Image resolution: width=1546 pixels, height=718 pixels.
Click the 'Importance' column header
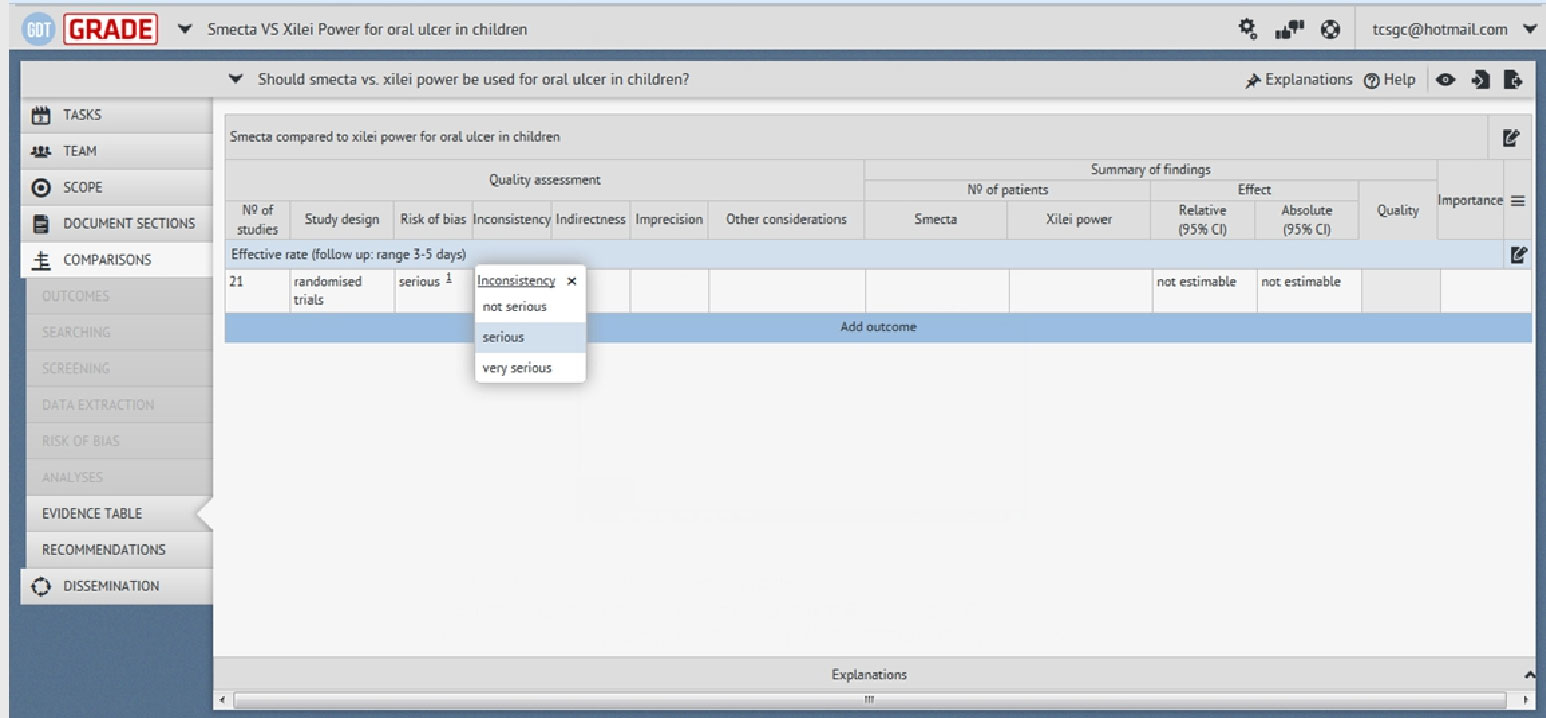(1470, 200)
